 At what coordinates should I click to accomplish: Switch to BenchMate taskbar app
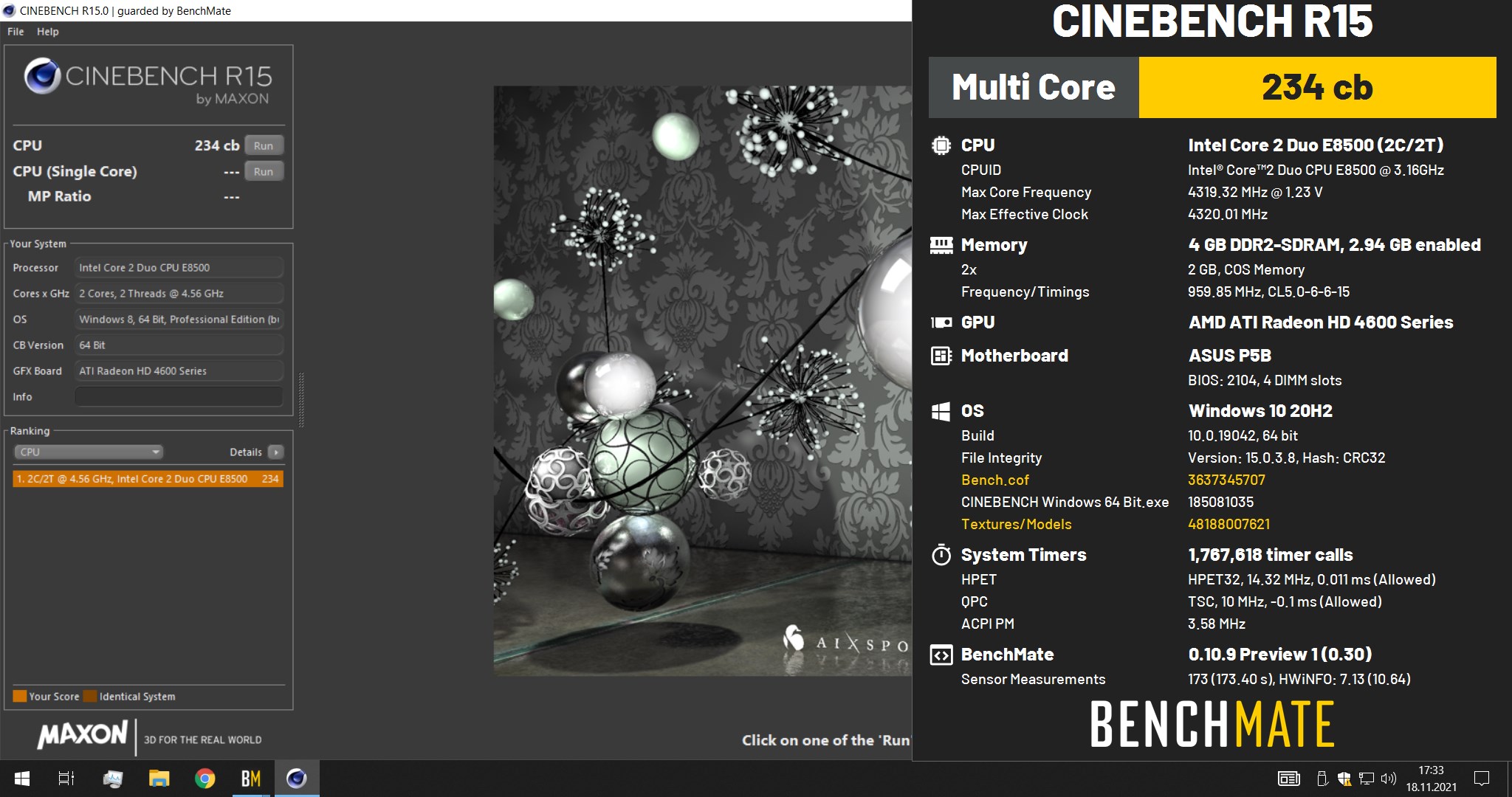point(251,779)
